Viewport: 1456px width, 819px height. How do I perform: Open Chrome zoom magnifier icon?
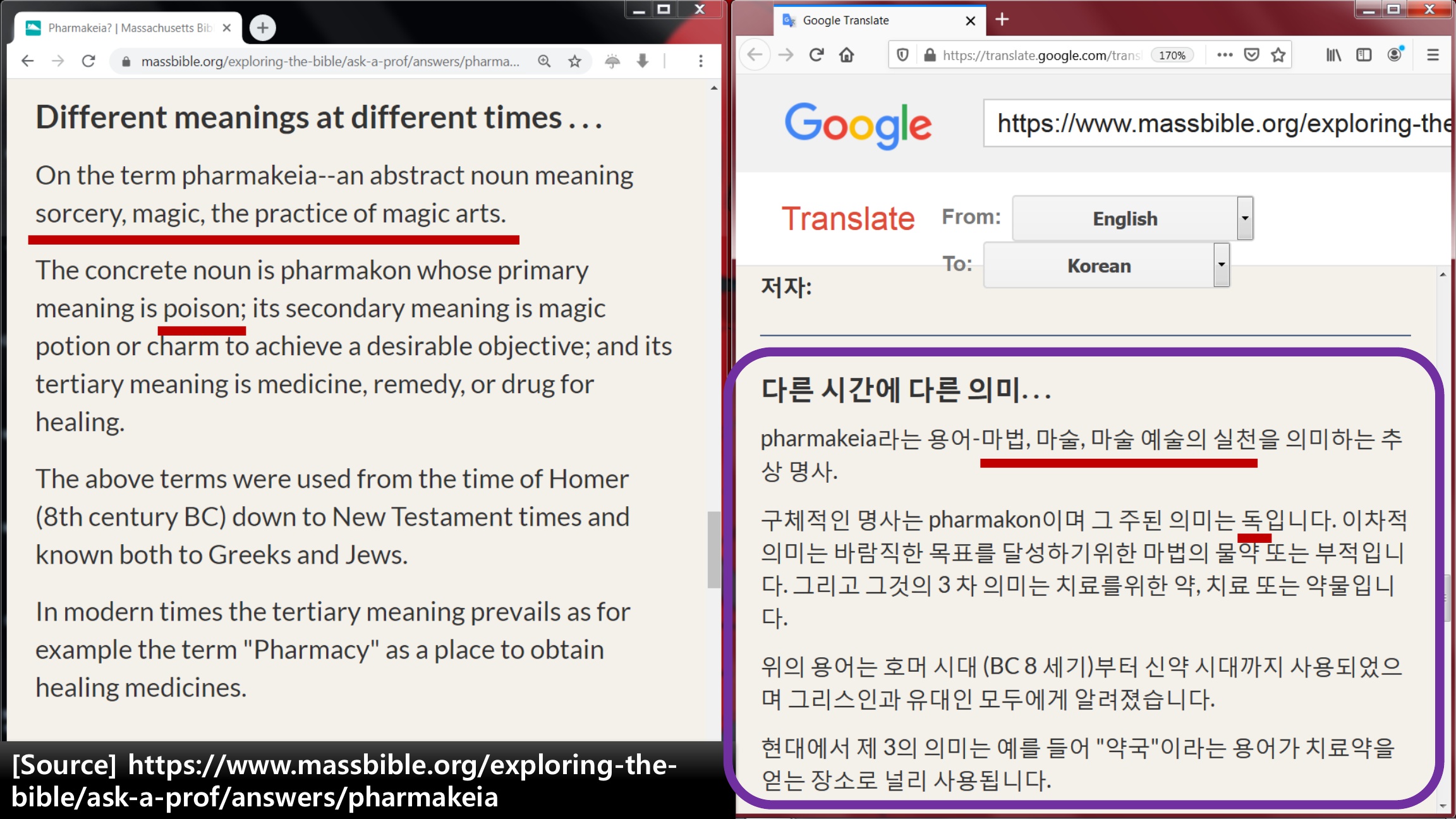[544, 61]
